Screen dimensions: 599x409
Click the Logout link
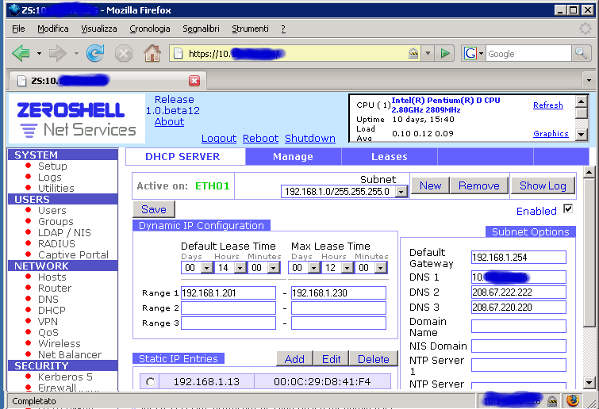coord(219,138)
